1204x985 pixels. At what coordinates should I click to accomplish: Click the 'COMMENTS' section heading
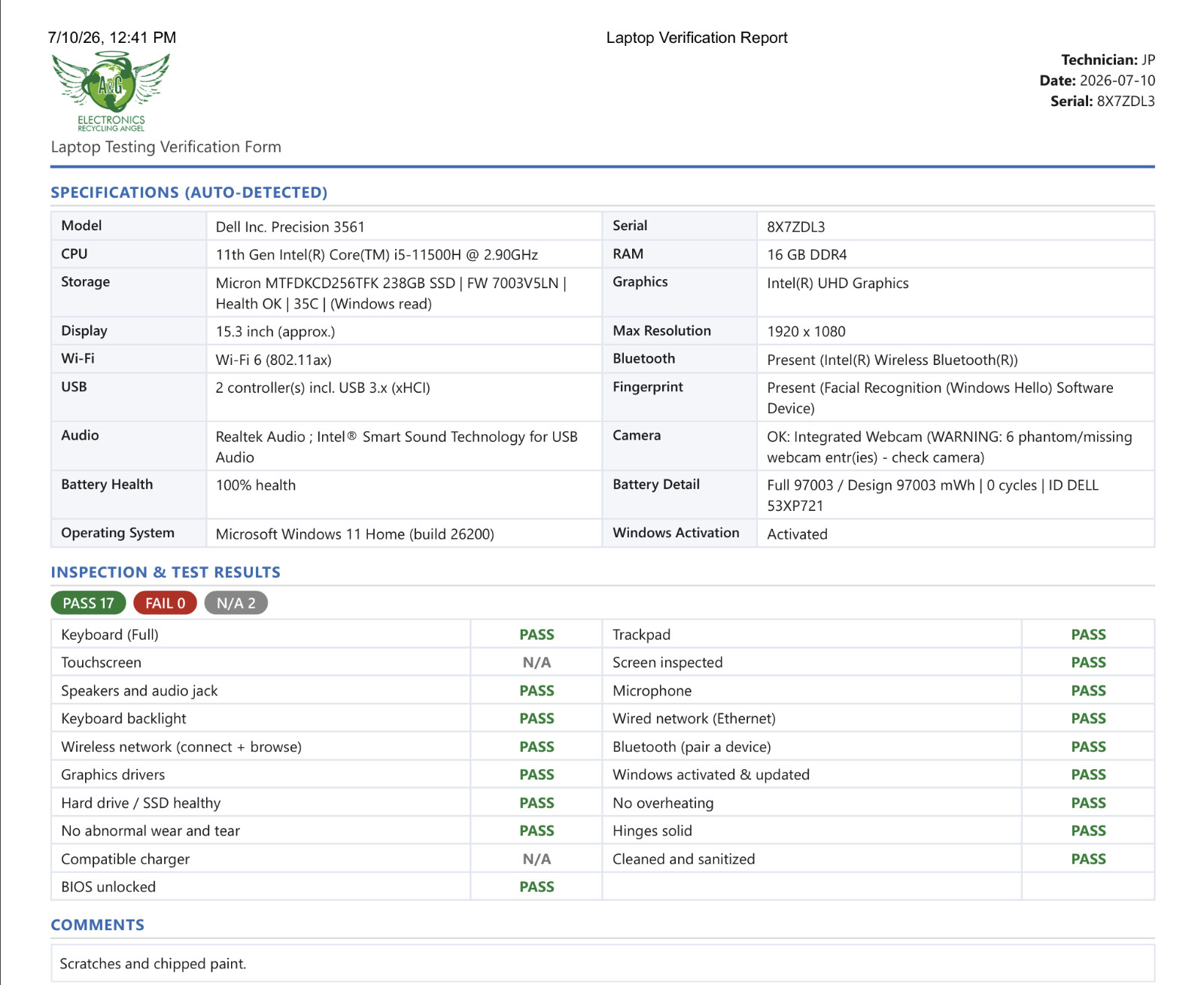pyautogui.click(x=97, y=925)
